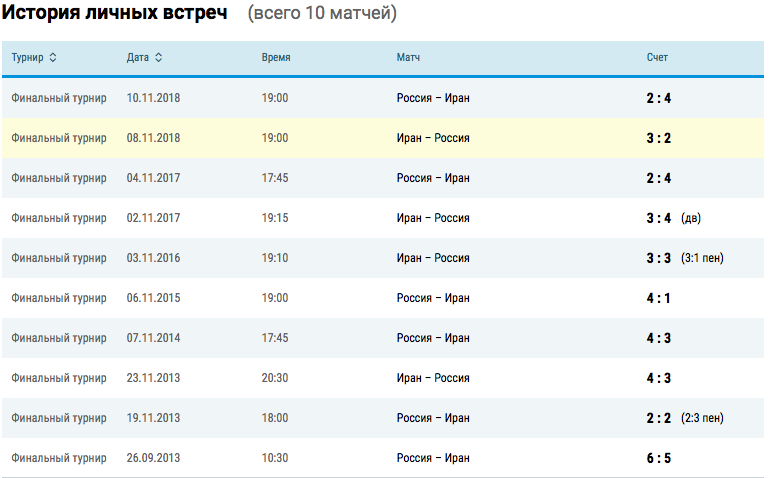Viewport: 770px width, 478px height.
Task: Click the Матч column header
Action: [x=408, y=57]
